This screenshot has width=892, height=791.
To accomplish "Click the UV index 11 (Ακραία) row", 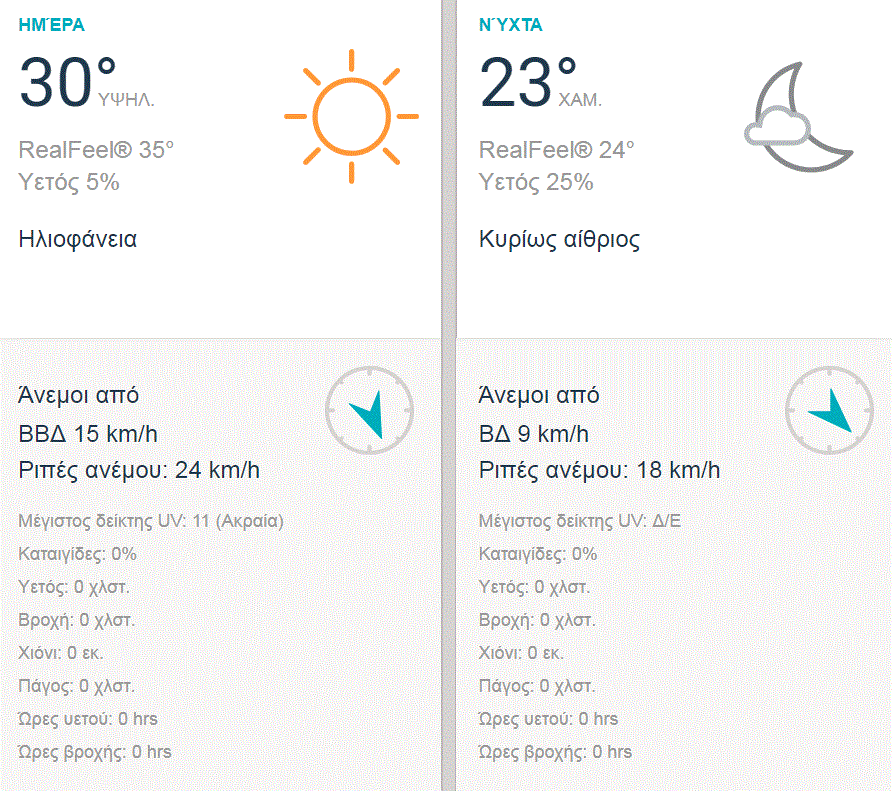I will click(151, 521).
